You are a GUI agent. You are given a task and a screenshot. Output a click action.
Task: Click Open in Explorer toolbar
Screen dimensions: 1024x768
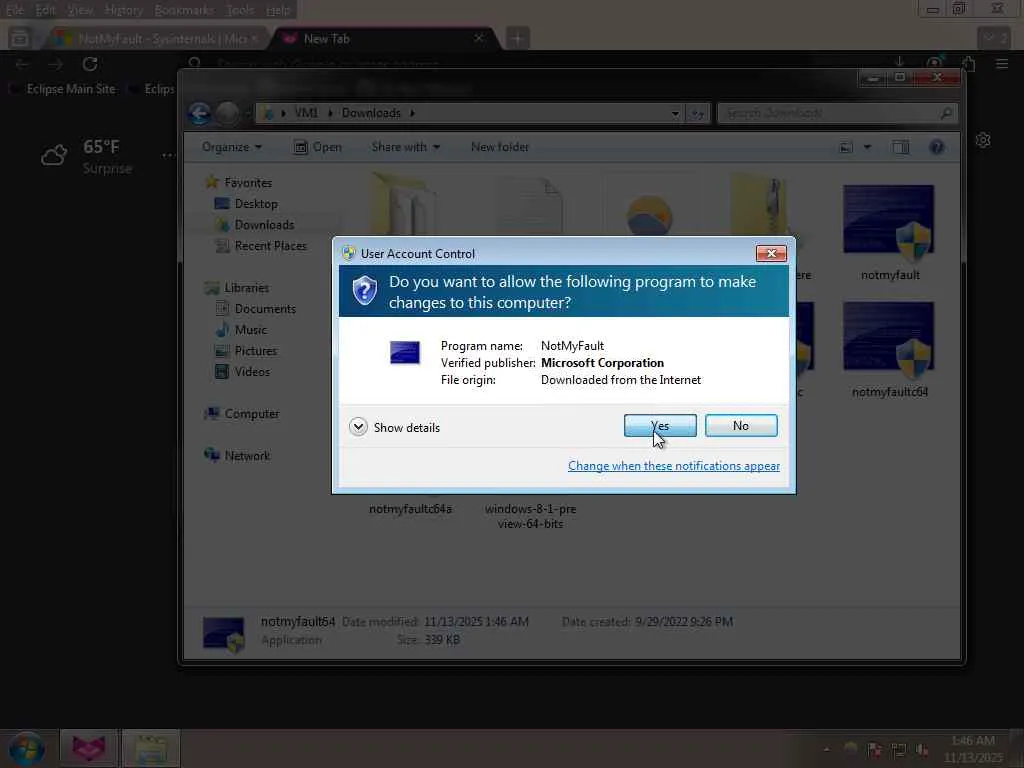tap(318, 147)
